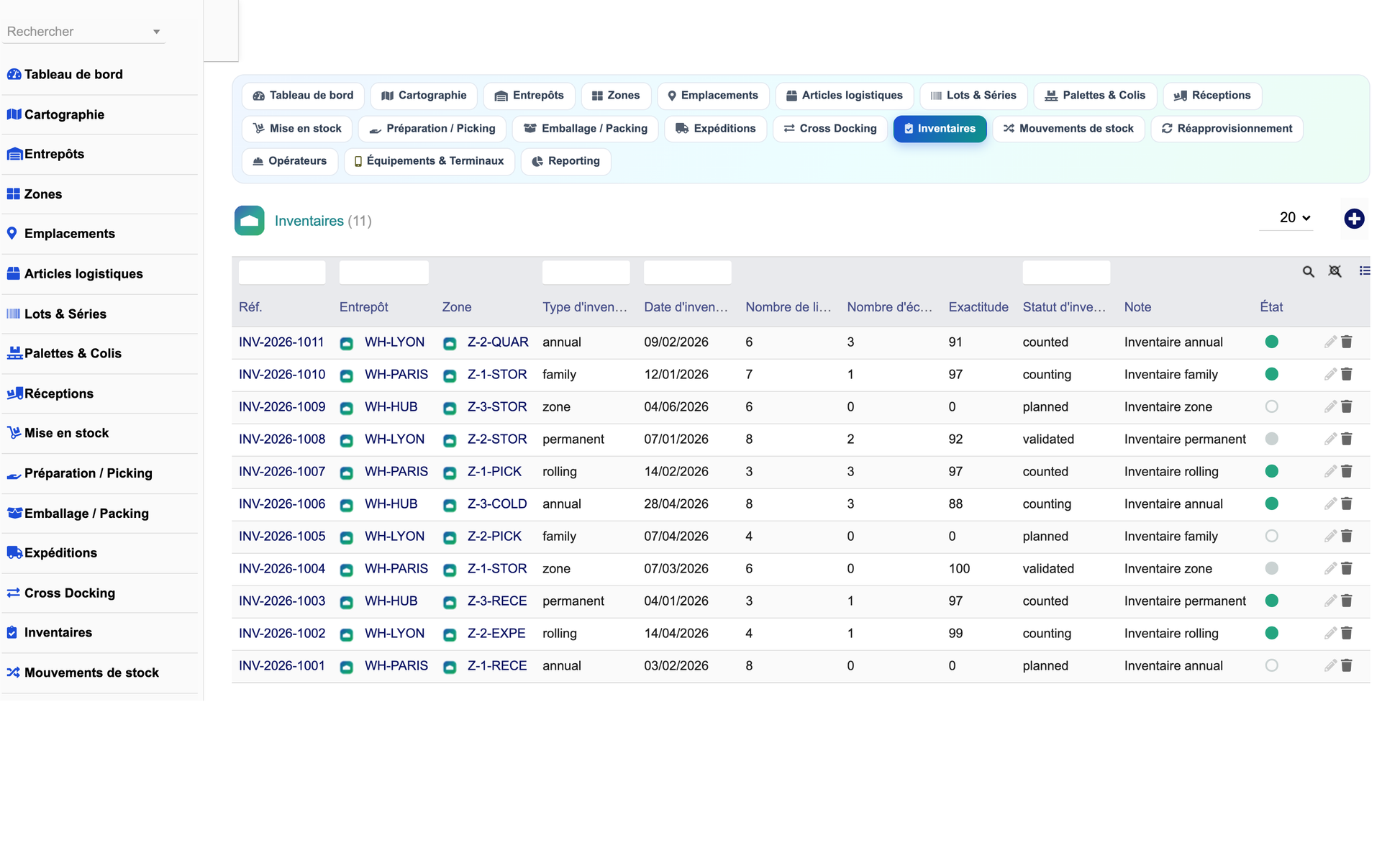Image resolution: width=1400 pixels, height=866 pixels.
Task: Go to the Réapprovisionnement tab
Action: 1227,129
